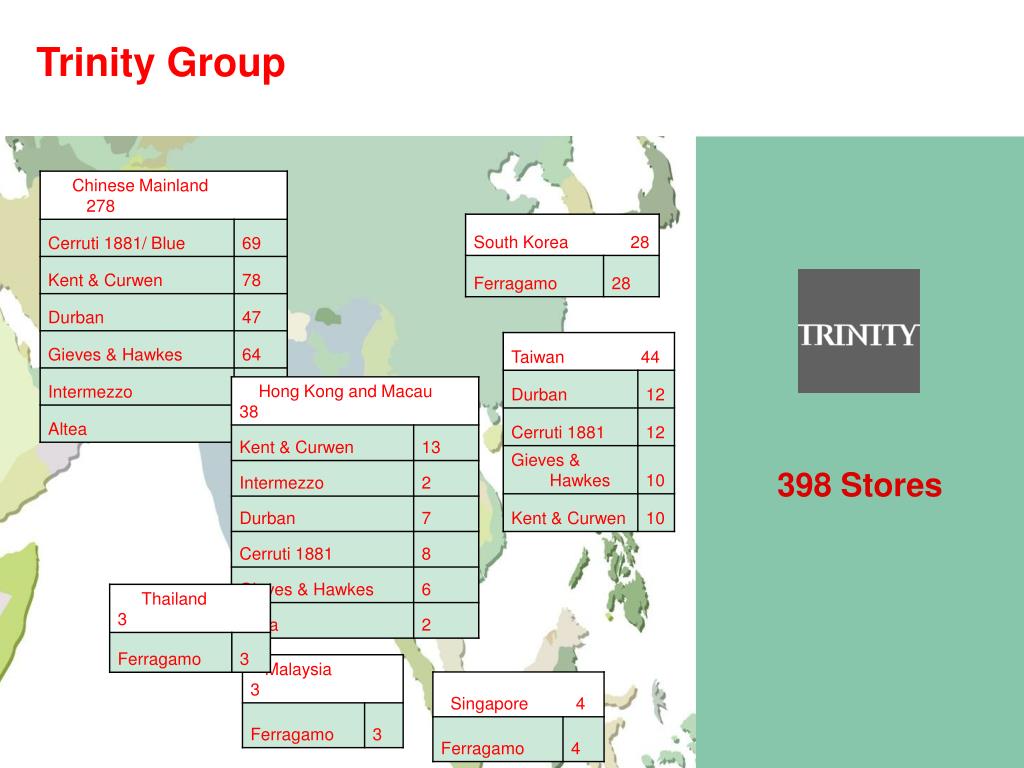The image size is (1024, 768).
Task: Click the Chinese Mainland 278 header cell
Action: click(x=163, y=195)
